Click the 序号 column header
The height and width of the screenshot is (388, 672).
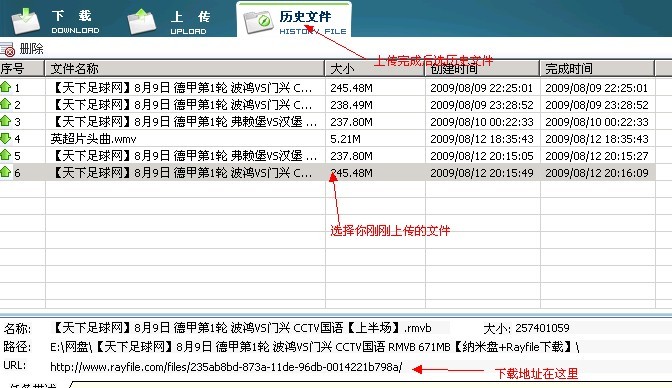tap(22, 69)
